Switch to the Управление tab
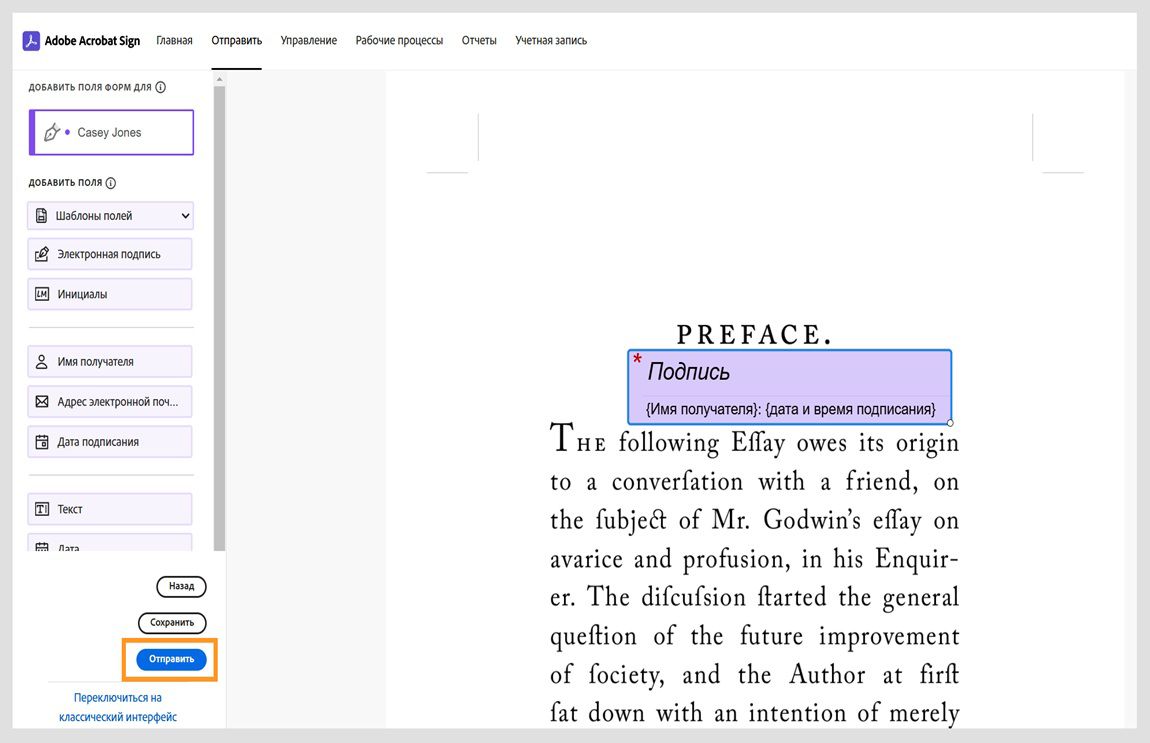Viewport: 1150px width, 743px height. (308, 40)
